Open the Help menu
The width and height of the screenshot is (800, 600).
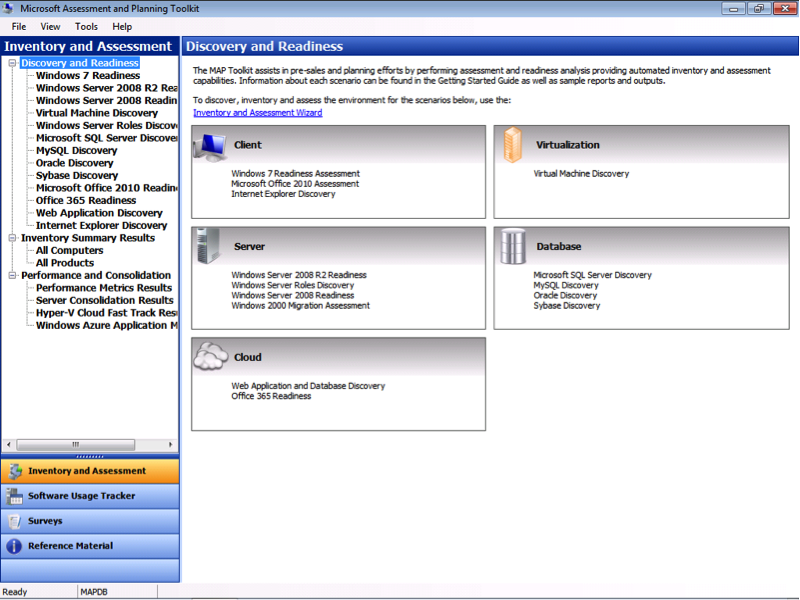[122, 27]
